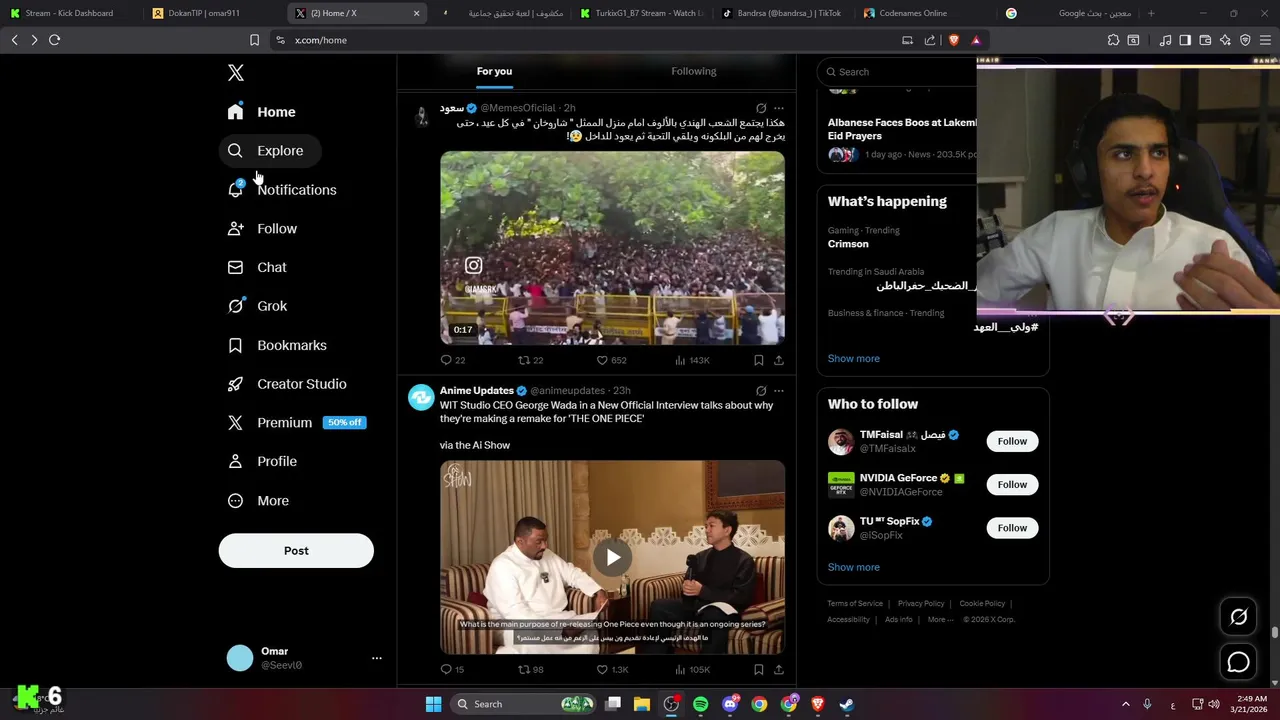Reload the page
The width and height of the screenshot is (1280, 720).
click(54, 40)
